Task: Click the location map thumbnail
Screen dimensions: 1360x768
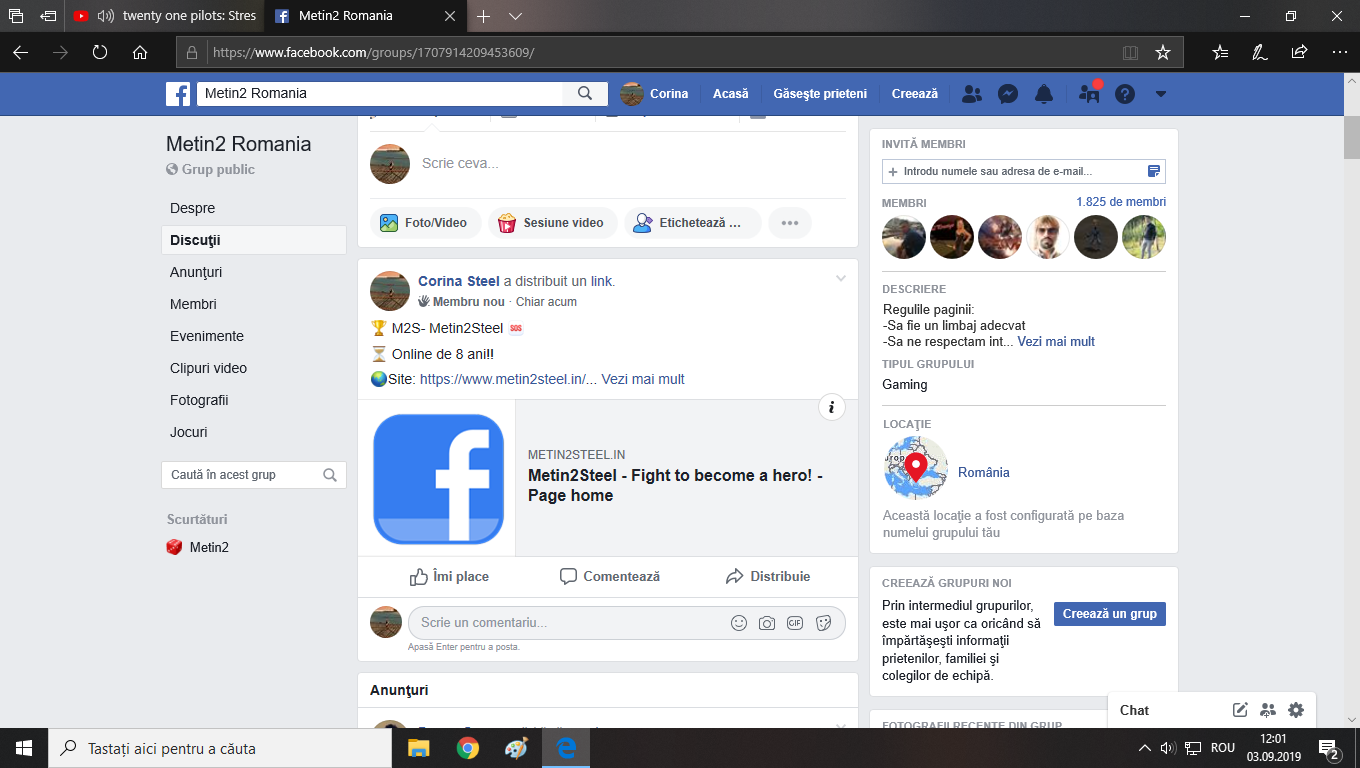Action: click(x=916, y=468)
